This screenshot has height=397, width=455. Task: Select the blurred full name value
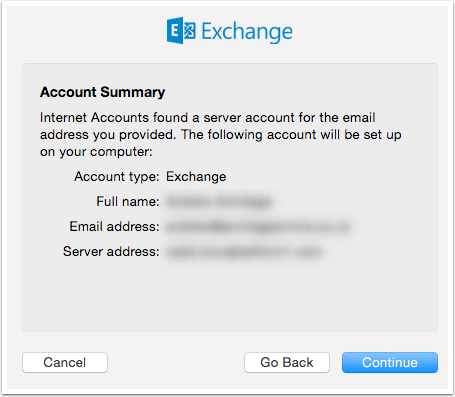point(219,202)
